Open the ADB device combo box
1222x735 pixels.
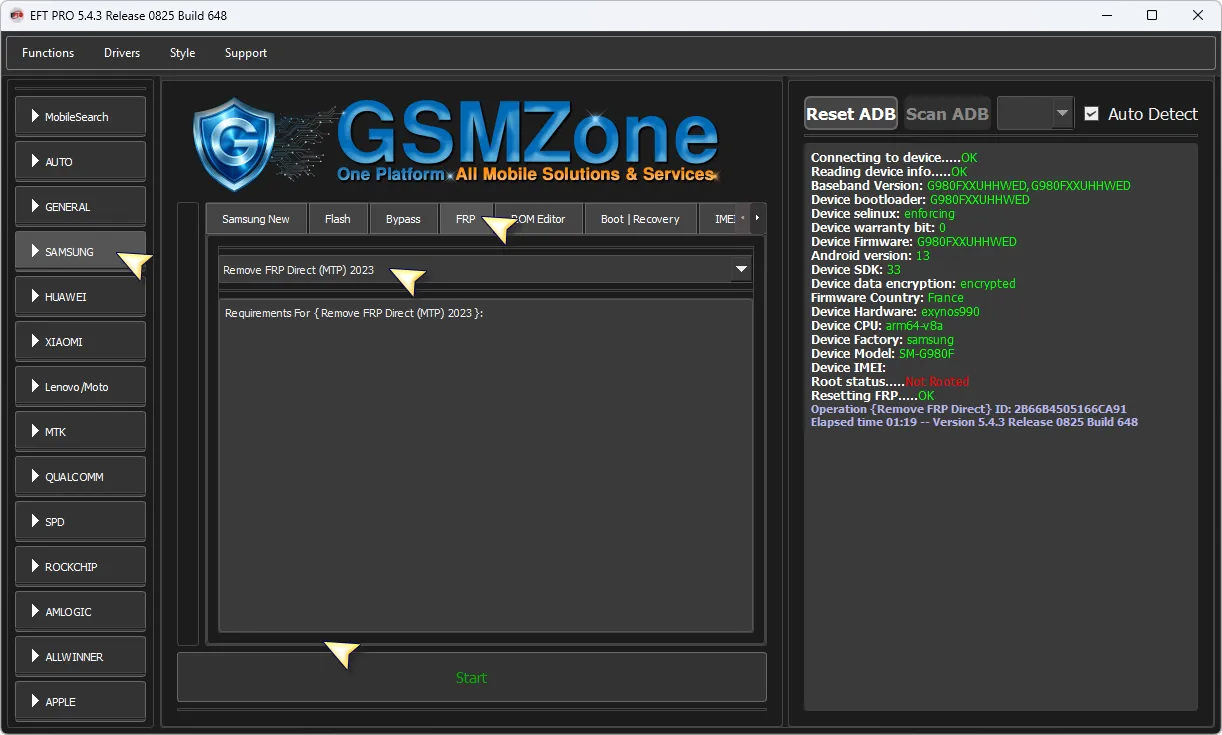[x=1035, y=114]
